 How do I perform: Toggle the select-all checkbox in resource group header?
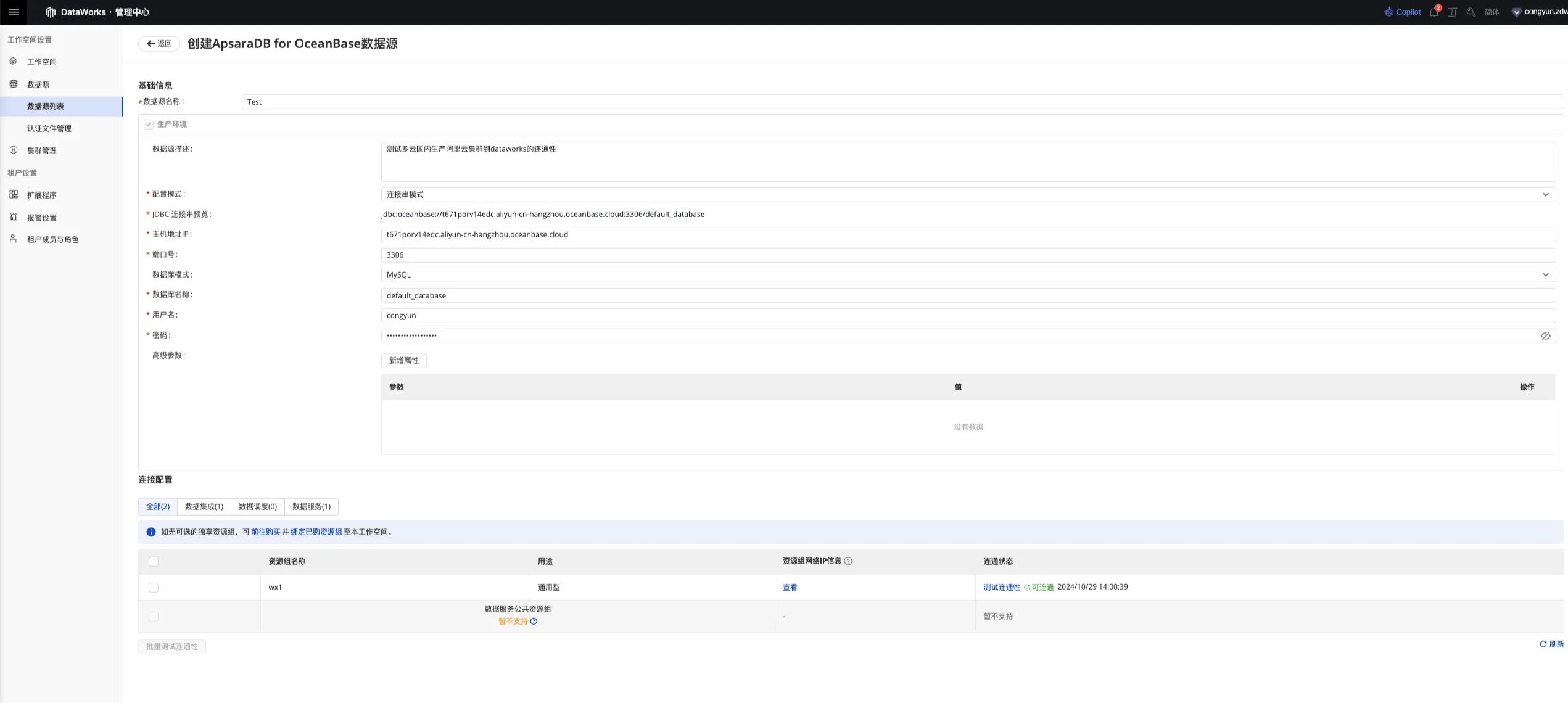(x=154, y=561)
